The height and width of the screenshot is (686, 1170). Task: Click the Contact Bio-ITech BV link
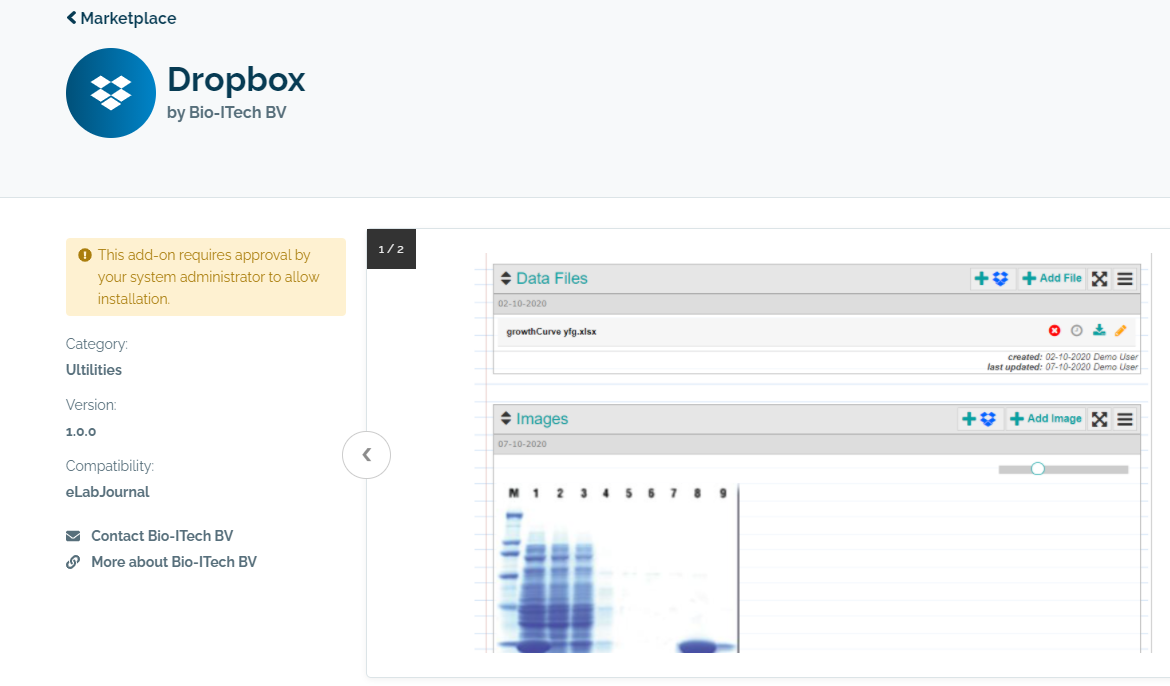click(161, 536)
